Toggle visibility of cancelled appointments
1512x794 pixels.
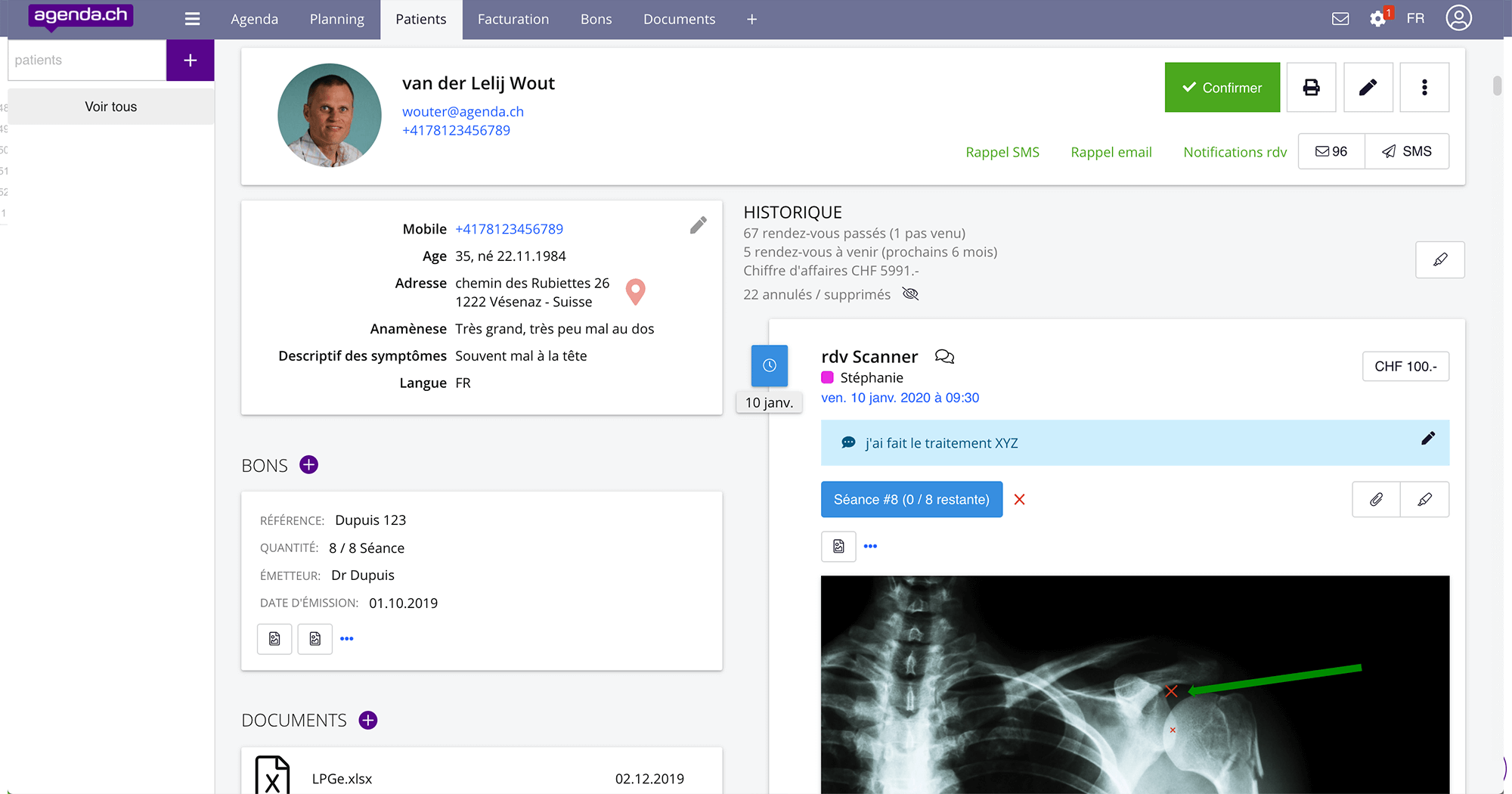910,294
